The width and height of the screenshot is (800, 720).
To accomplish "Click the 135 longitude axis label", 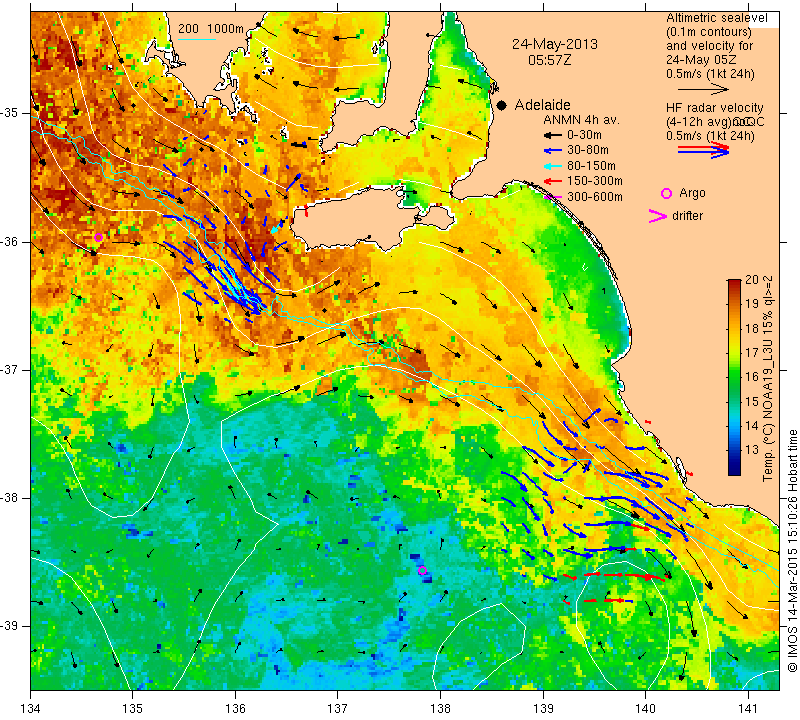I will (133, 709).
